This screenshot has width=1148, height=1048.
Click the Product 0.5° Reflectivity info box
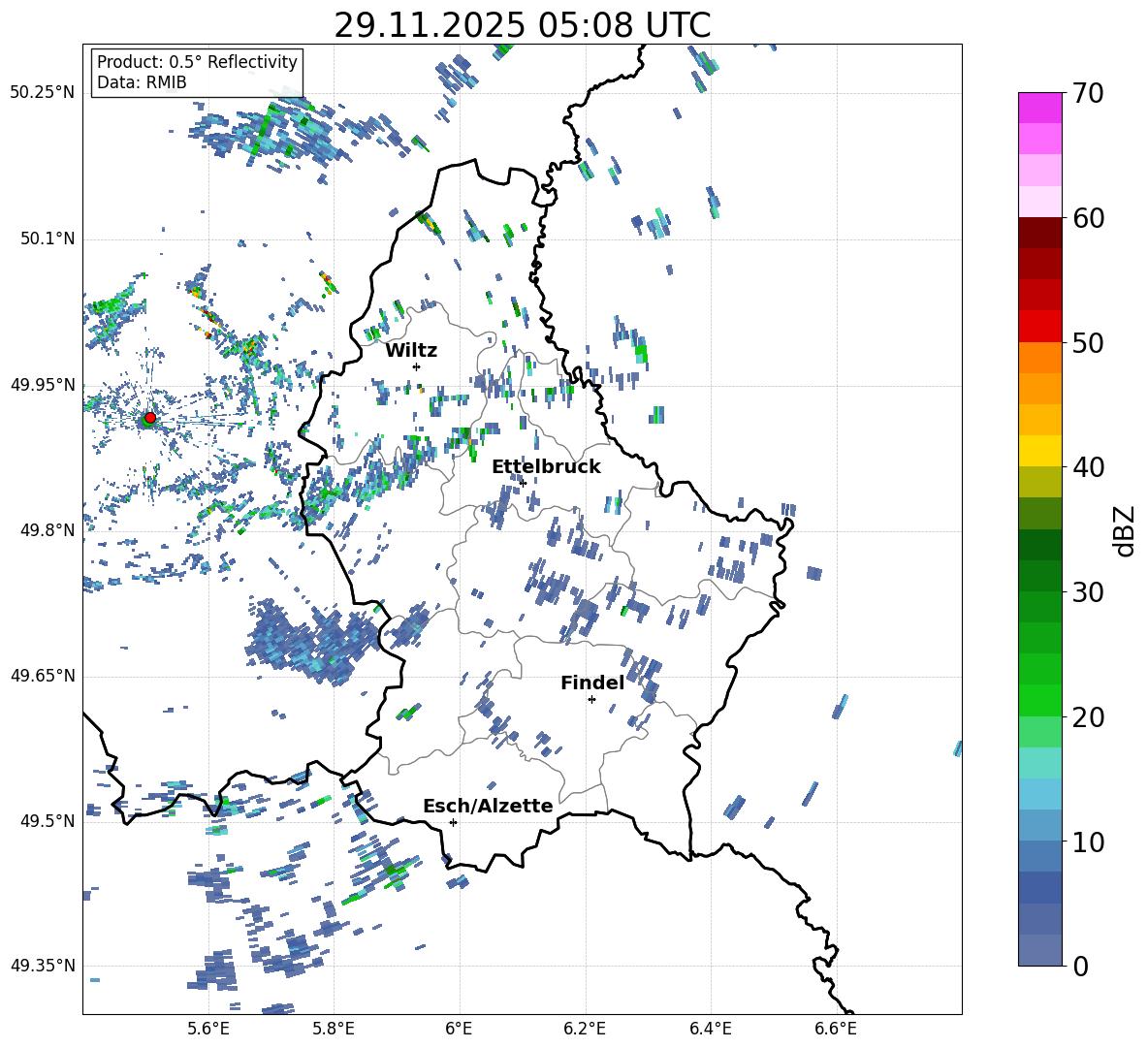197,73
